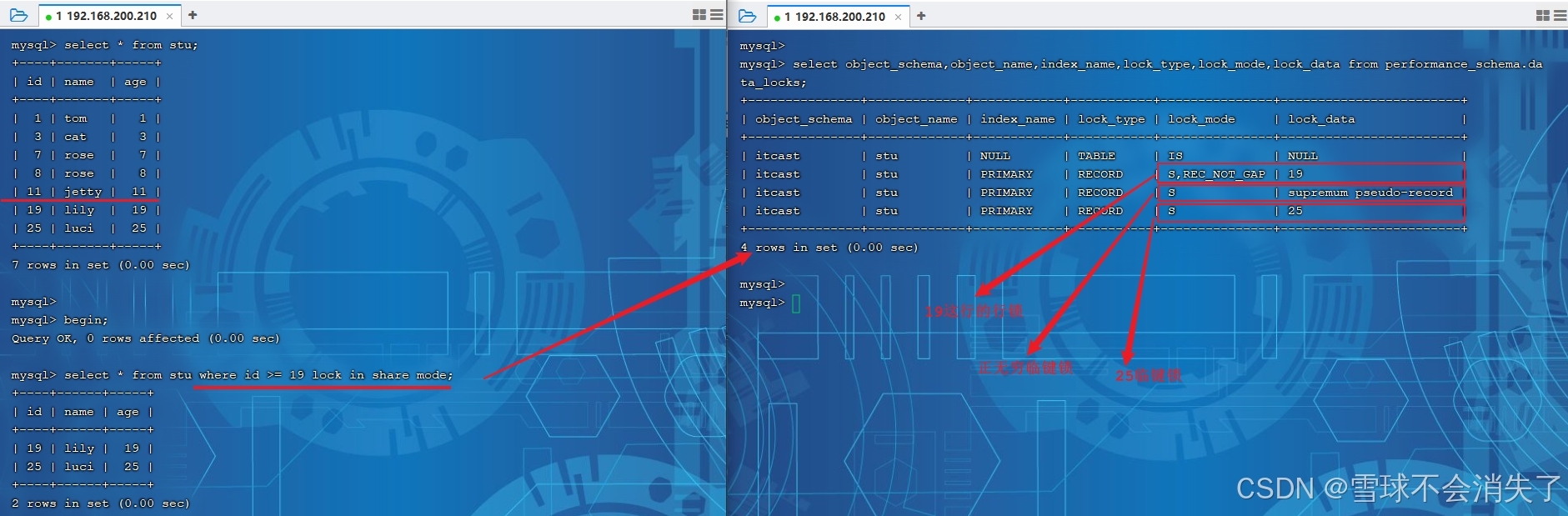Click the 'object_name' column header
1568x516 pixels.
pos(916,119)
